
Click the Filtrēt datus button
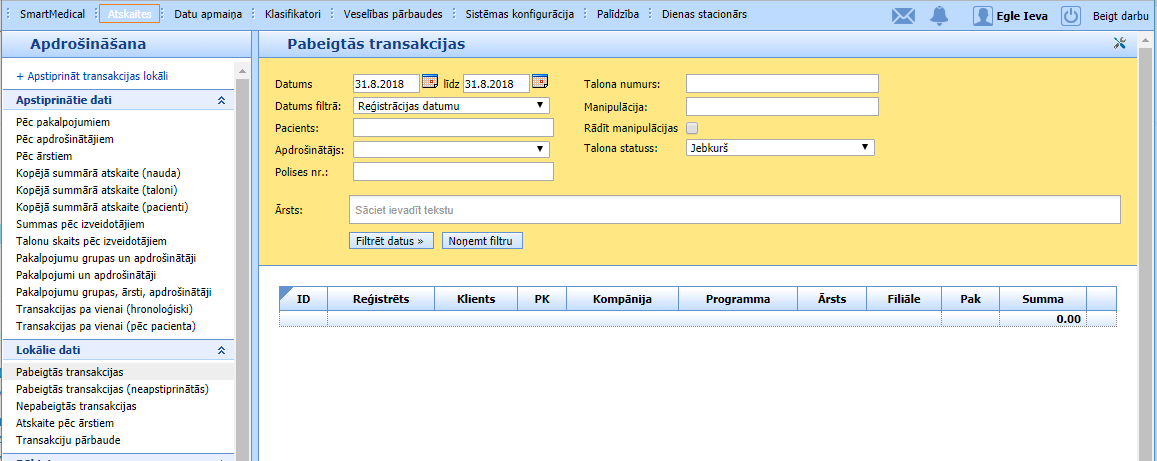click(x=392, y=241)
